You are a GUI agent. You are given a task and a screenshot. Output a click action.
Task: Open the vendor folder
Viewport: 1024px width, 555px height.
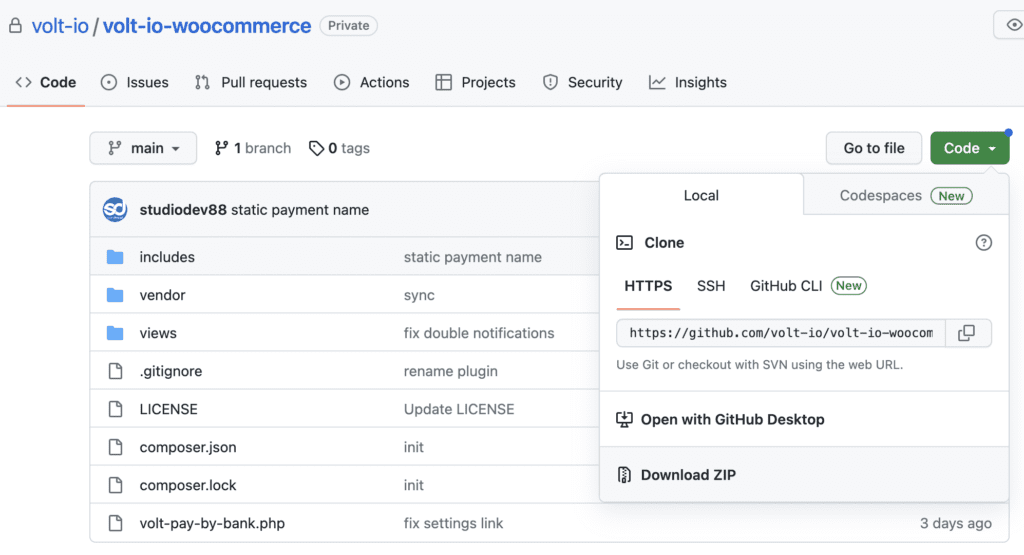(163, 295)
